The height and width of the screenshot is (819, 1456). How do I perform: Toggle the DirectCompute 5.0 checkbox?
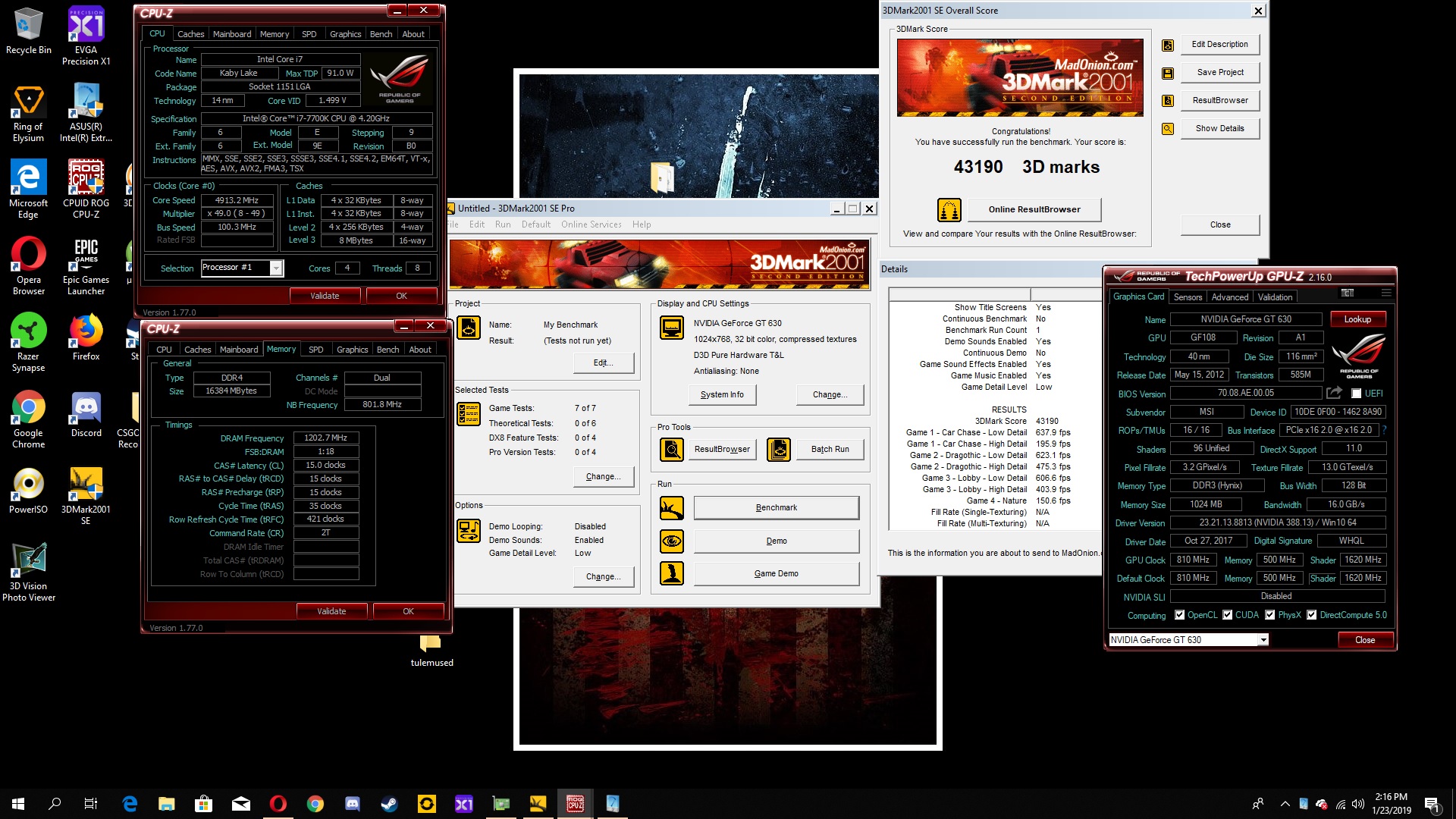pos(1311,615)
